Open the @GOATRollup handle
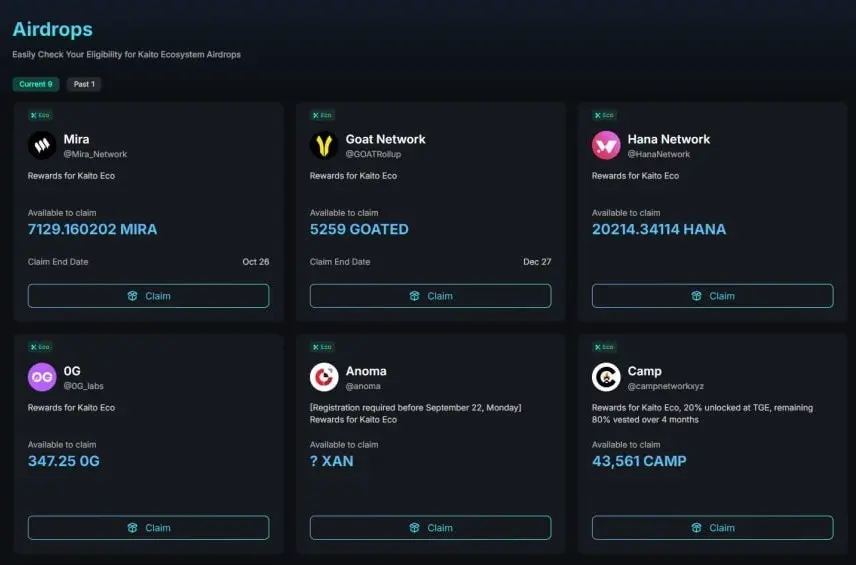This screenshot has height=565, width=856. pyautogui.click(x=373, y=154)
